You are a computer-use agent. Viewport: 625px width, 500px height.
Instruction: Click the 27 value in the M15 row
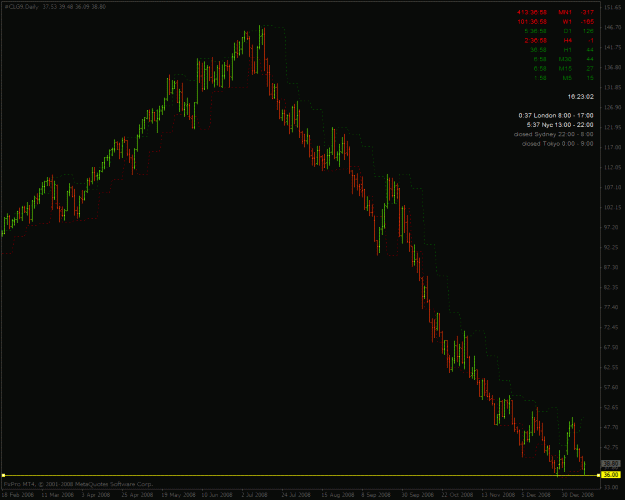click(x=590, y=69)
